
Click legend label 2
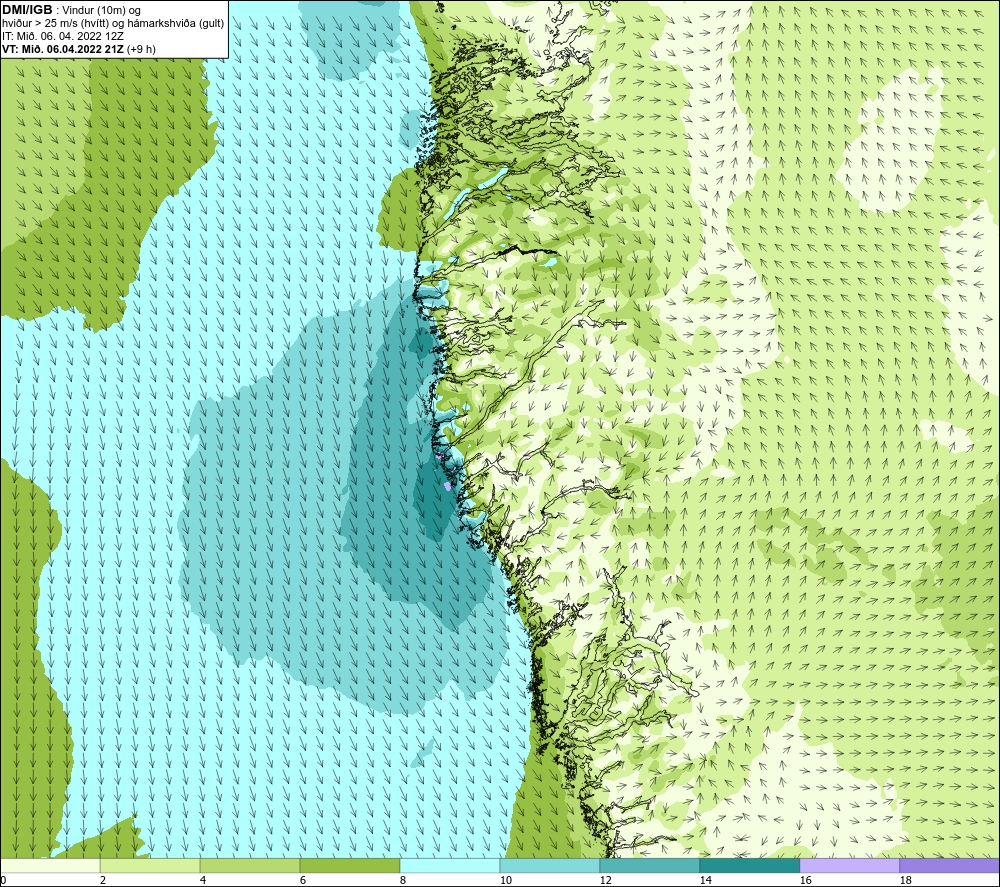pyautogui.click(x=103, y=881)
